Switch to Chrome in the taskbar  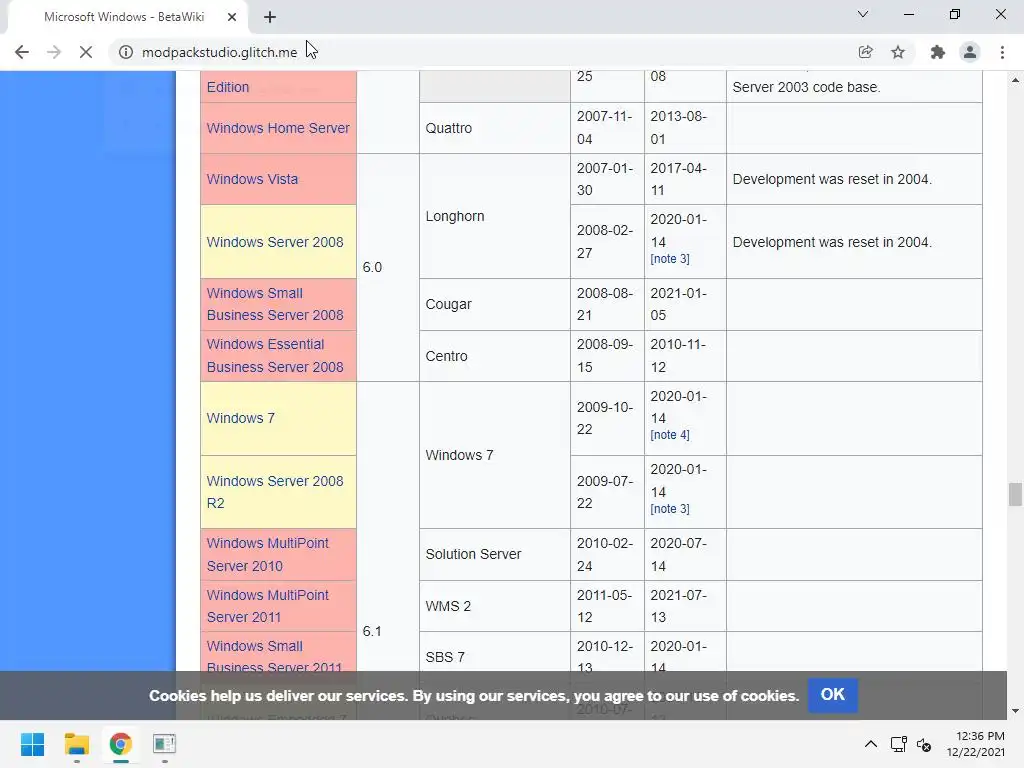(121, 744)
